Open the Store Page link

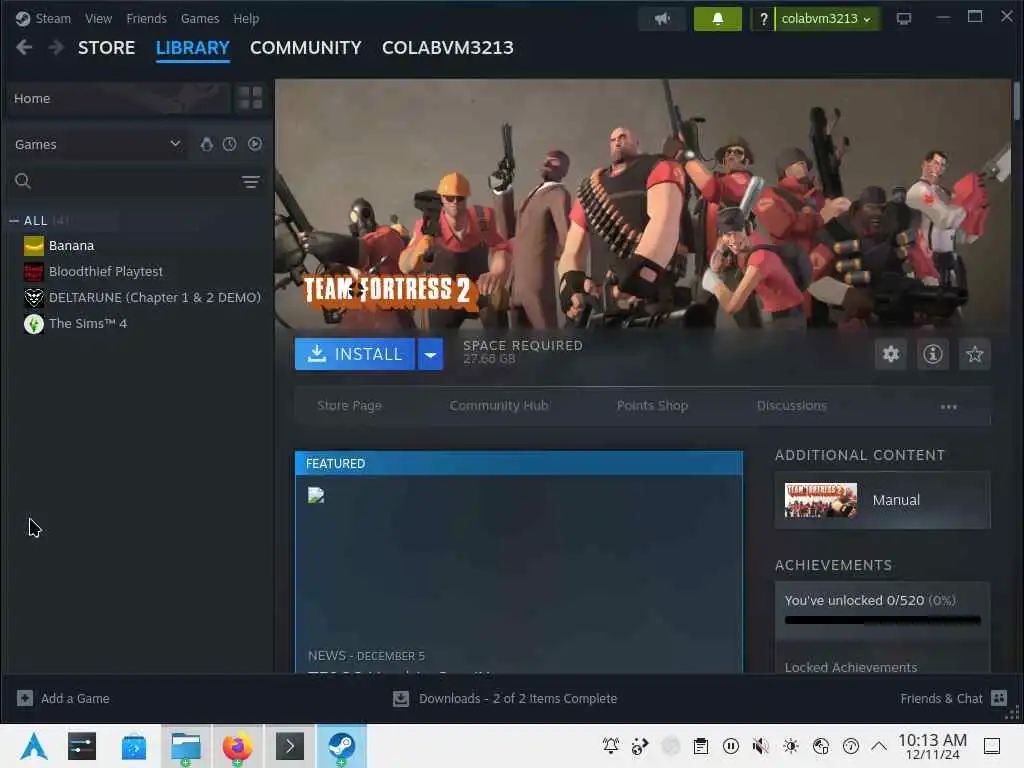point(349,406)
